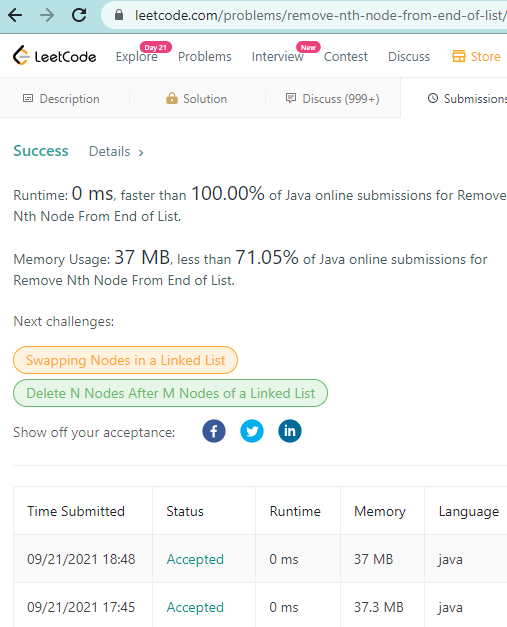Click the browser forward arrow
The image size is (507, 627).
click(47, 15)
